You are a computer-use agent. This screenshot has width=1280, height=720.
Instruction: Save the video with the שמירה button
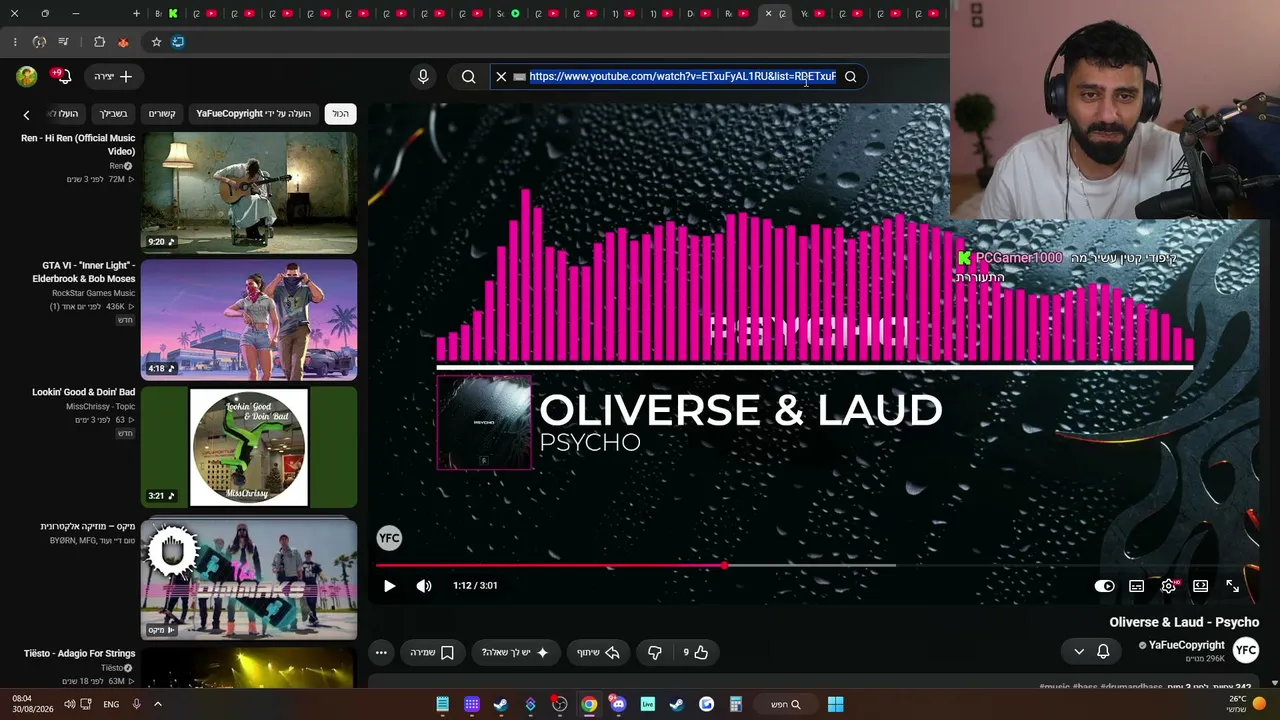click(x=432, y=653)
